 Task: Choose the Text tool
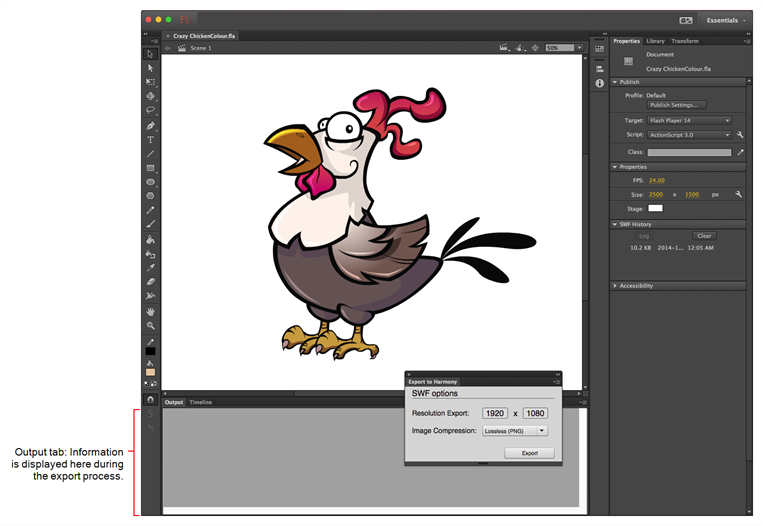coord(151,140)
